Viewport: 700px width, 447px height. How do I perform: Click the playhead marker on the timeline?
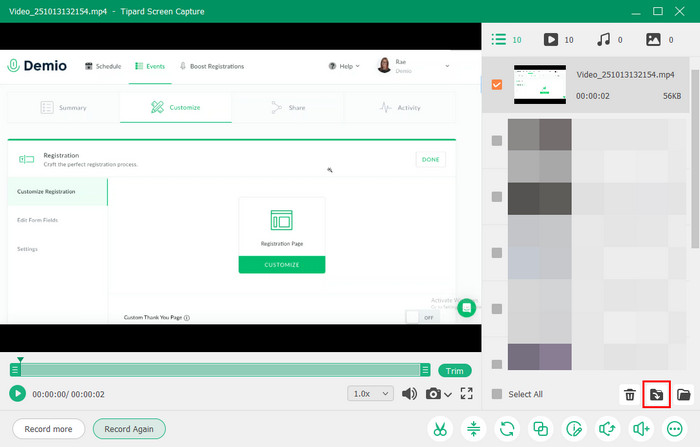point(20,360)
